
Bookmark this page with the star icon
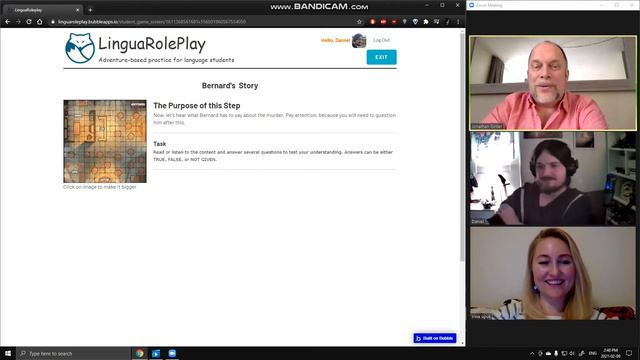pyautogui.click(x=359, y=22)
